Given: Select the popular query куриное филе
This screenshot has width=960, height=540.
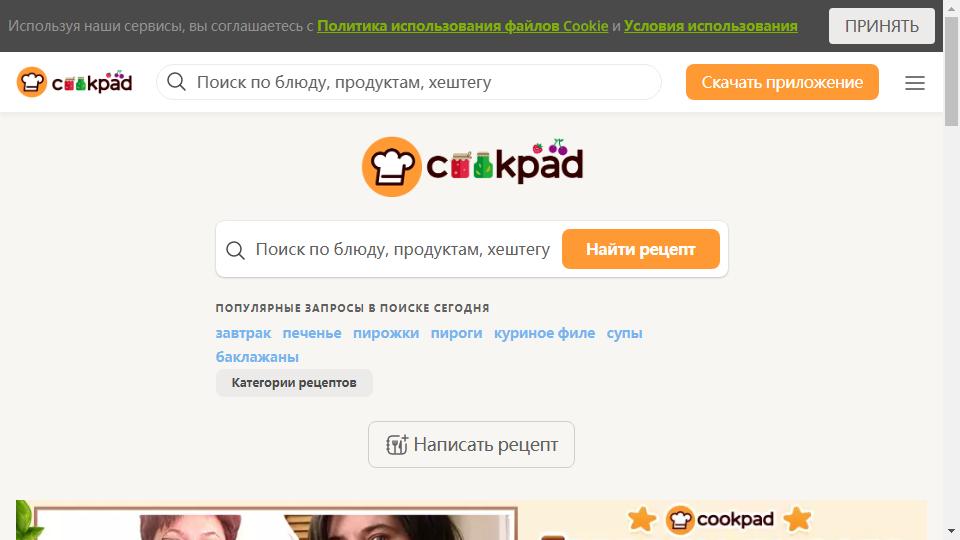Looking at the screenshot, I should pyautogui.click(x=544, y=333).
